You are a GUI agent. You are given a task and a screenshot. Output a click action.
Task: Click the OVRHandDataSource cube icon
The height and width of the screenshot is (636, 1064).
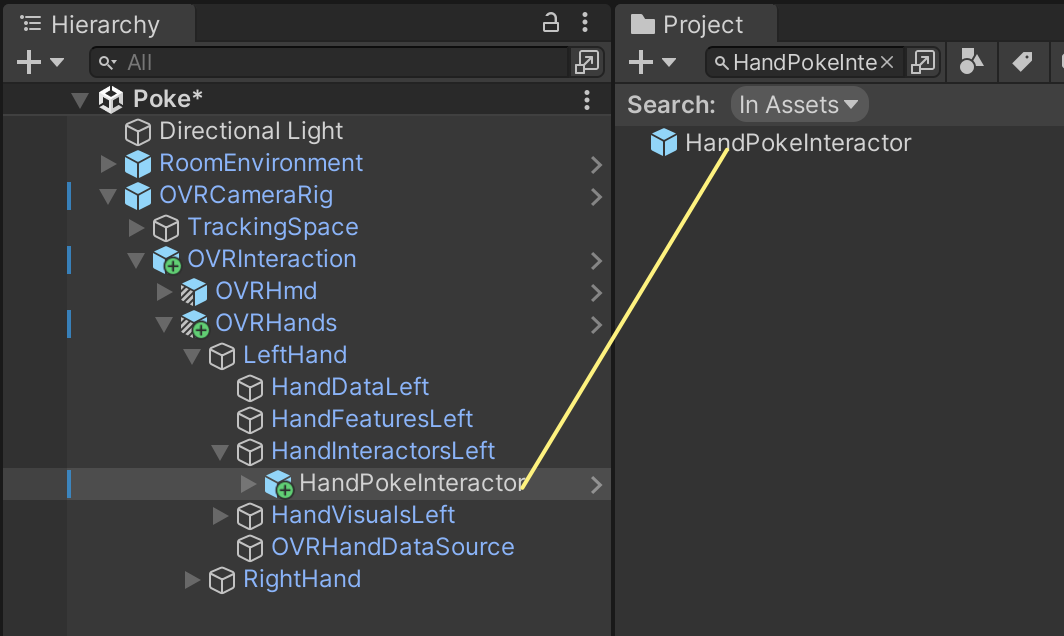tap(250, 548)
